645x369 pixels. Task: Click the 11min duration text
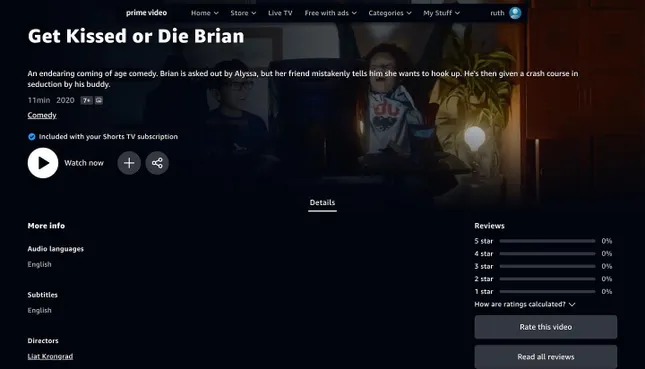pos(39,100)
